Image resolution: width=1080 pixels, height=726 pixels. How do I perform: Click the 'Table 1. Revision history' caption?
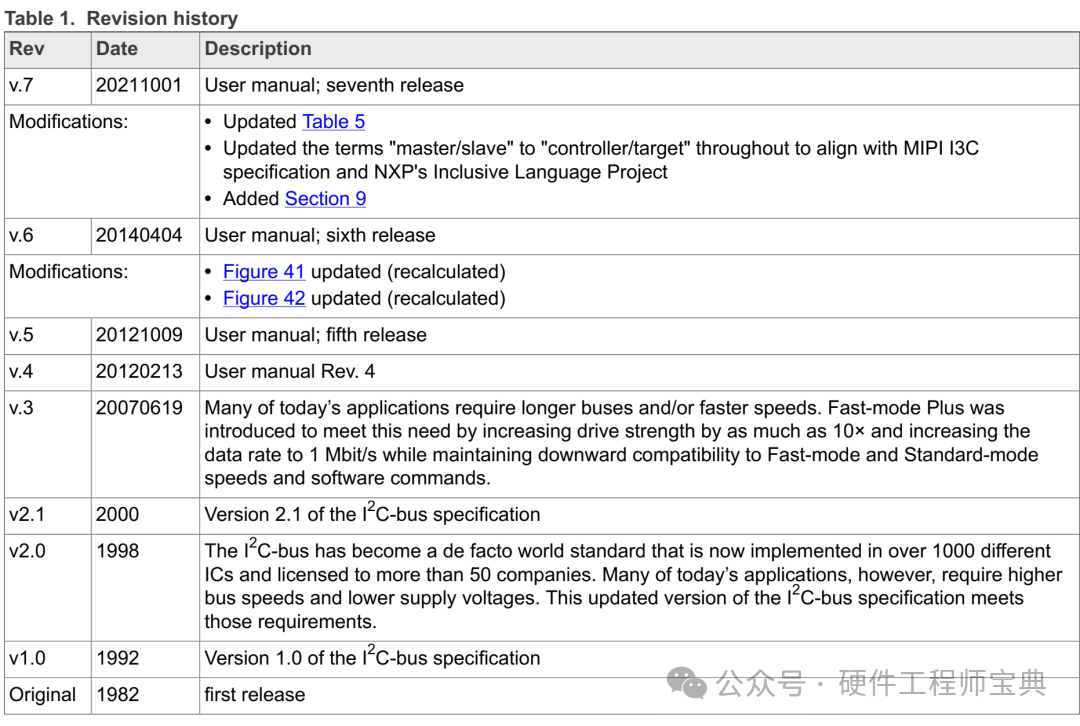[121, 18]
